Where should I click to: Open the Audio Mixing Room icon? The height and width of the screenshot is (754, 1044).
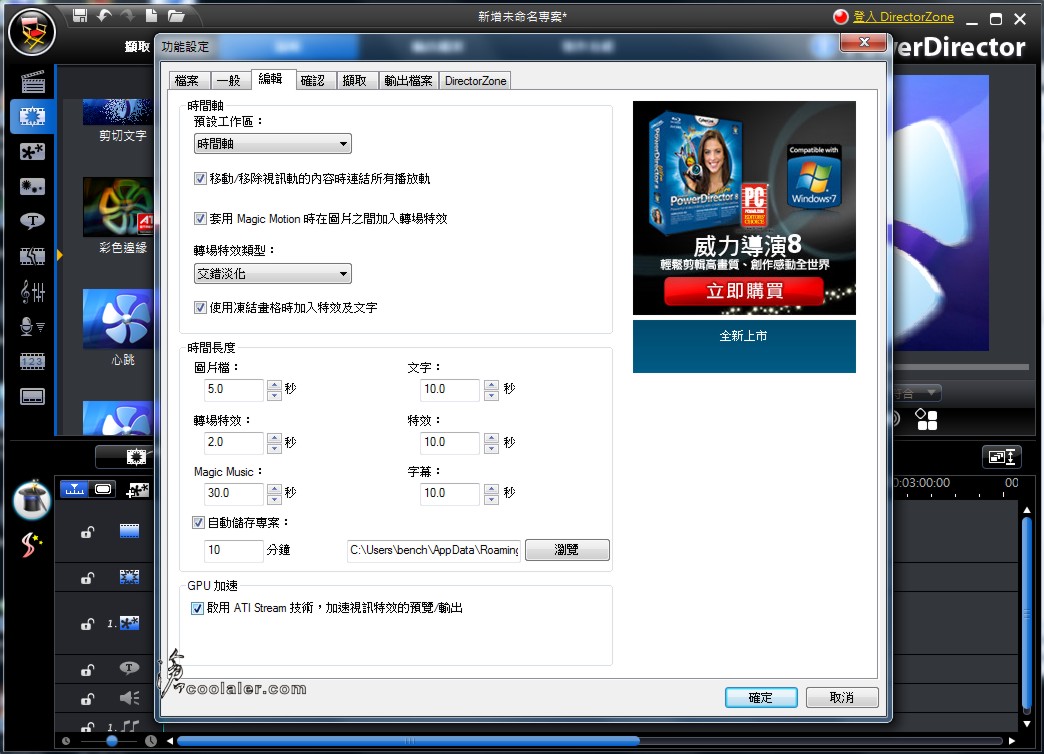(33, 291)
